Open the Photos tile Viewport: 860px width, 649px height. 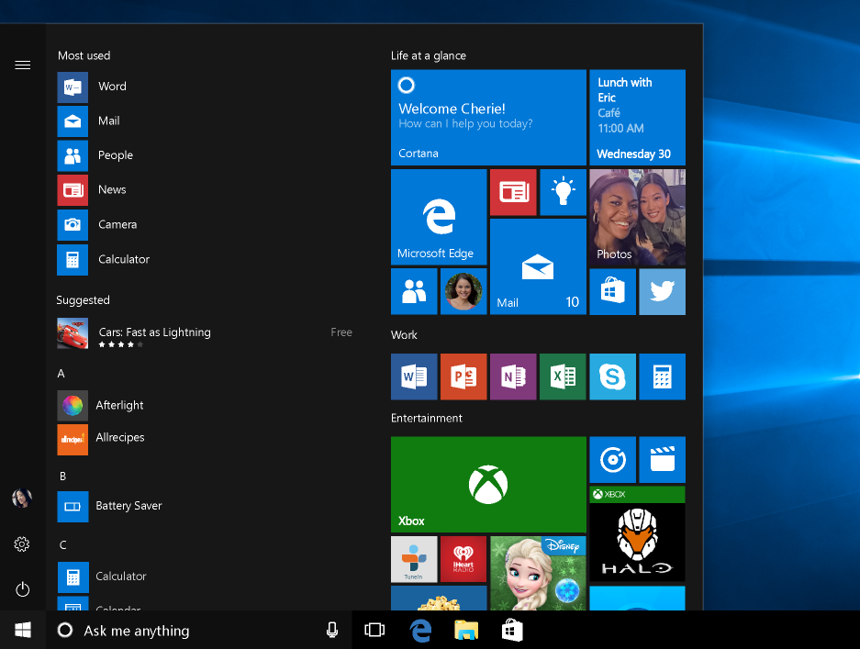637,217
